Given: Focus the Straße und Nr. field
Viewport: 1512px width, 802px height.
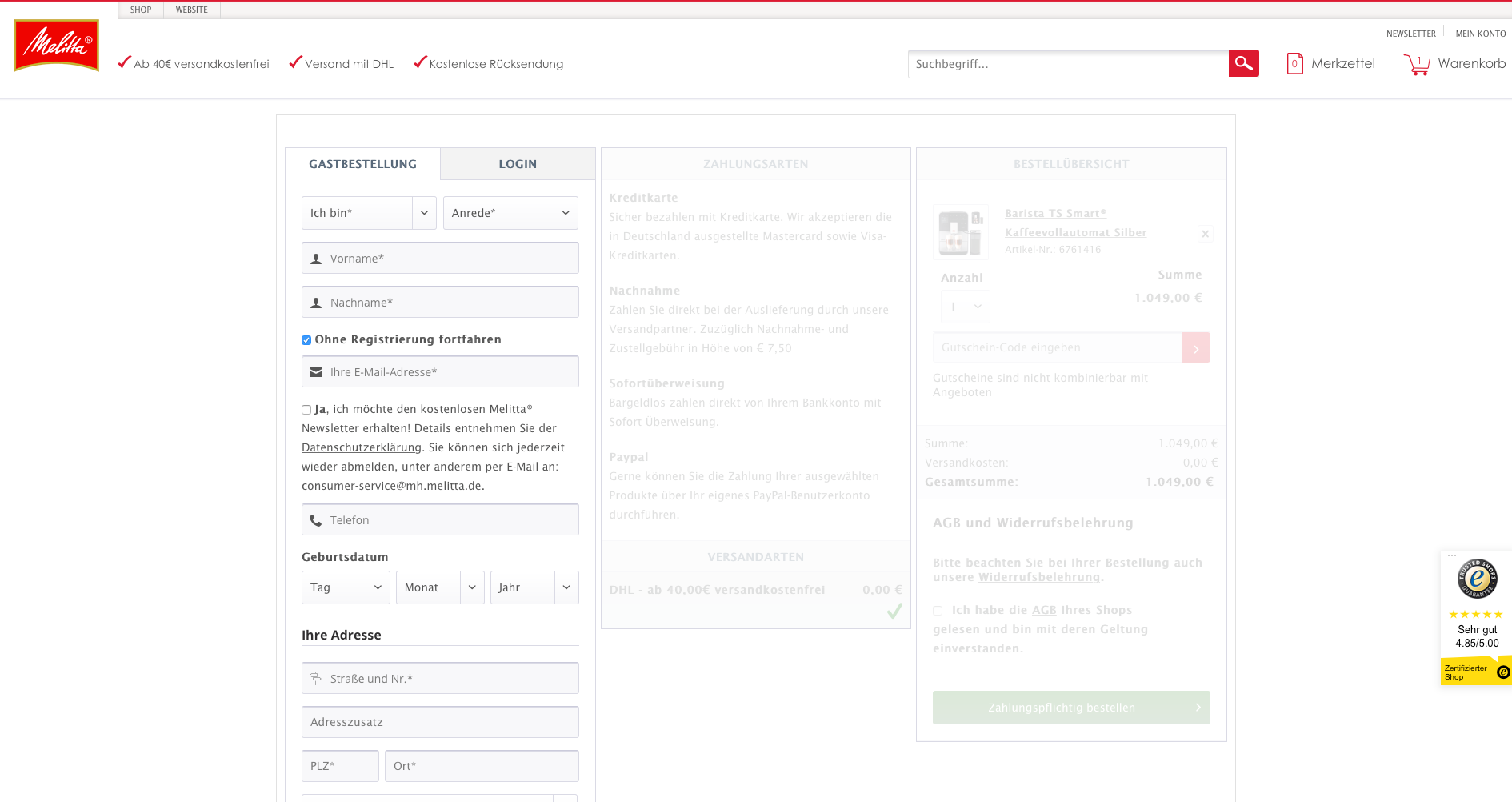Looking at the screenshot, I should click(440, 678).
